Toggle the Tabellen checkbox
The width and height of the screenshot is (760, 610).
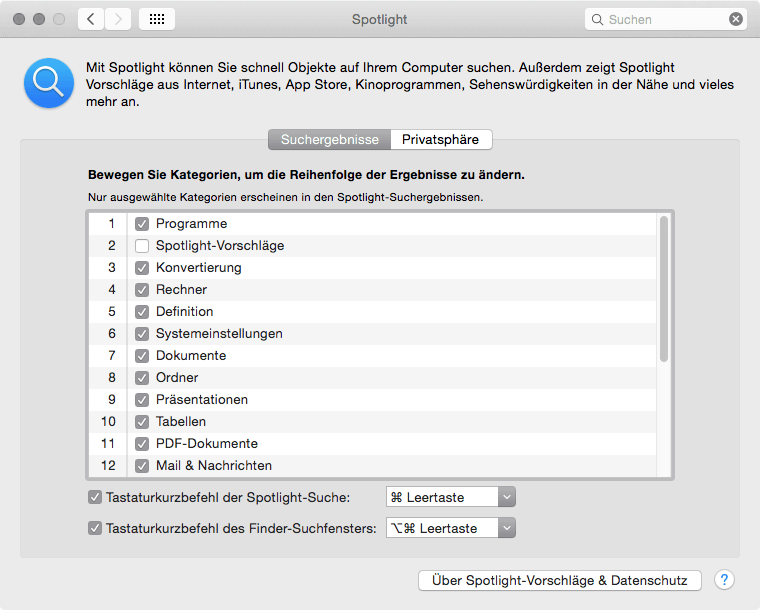(x=142, y=422)
